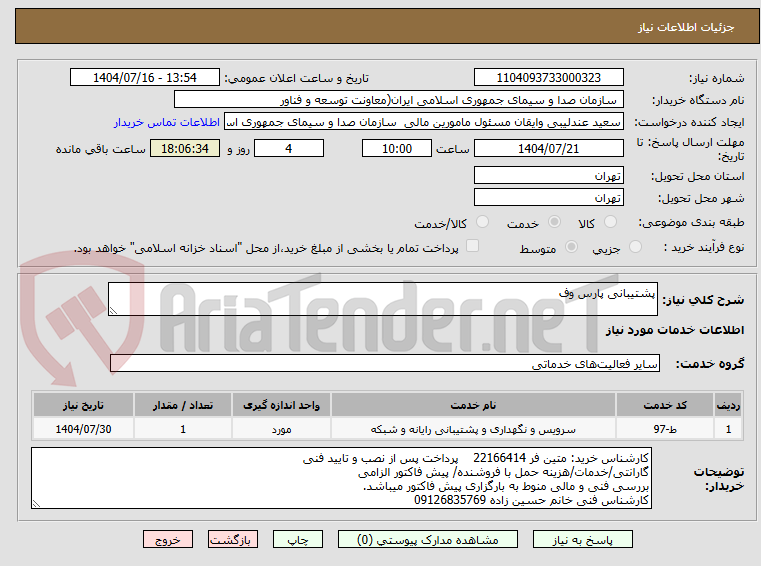Image resolution: width=761 pixels, height=566 pixels.
Task: Click the شهر محل تحویل field
Action: (x=548, y=198)
